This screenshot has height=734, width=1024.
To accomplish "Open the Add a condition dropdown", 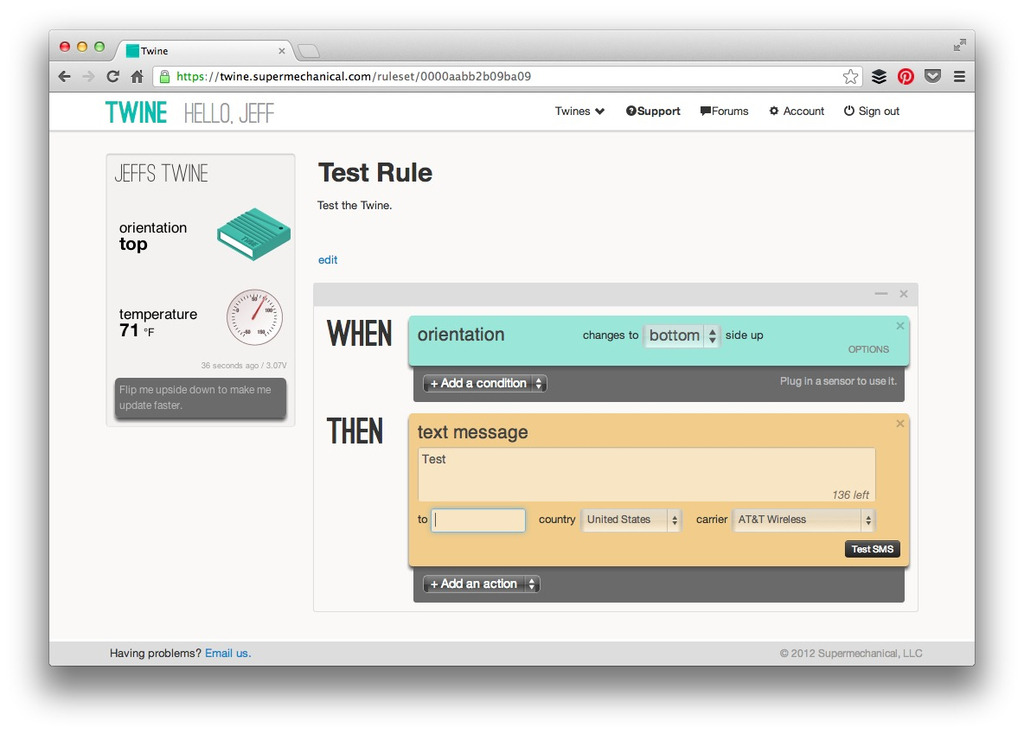I will click(x=485, y=384).
